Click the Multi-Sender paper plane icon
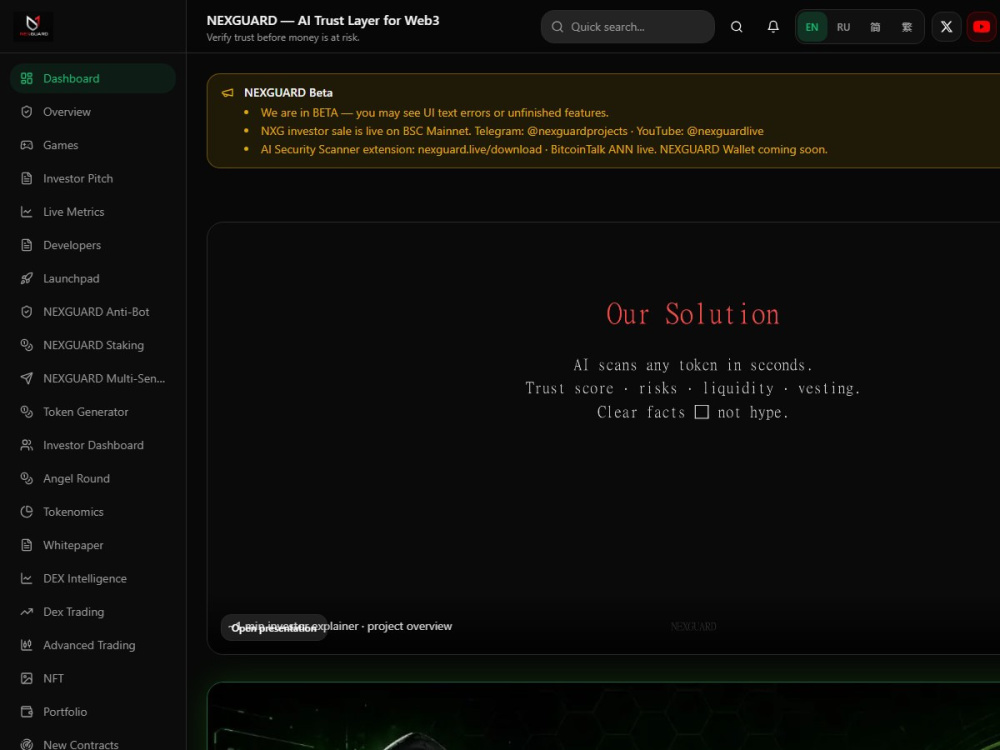Screen dimensions: 1000x750 pyautogui.click(x=26, y=378)
